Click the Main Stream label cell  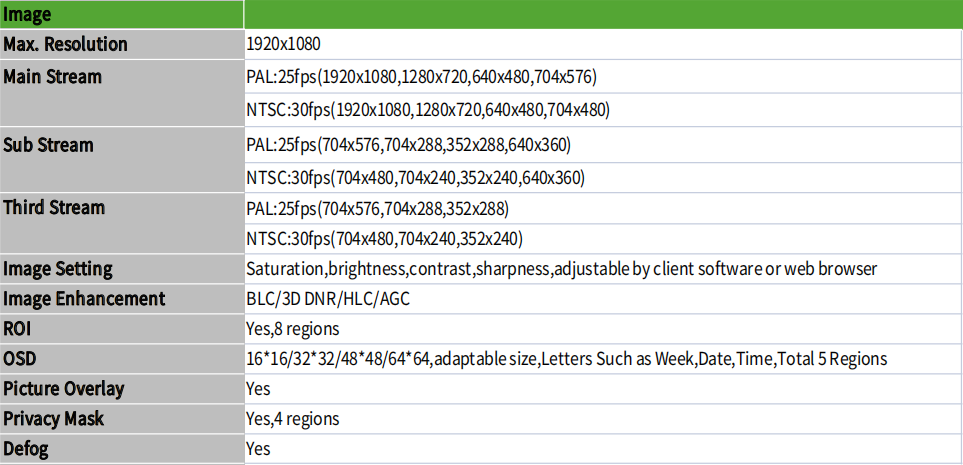coord(122,94)
